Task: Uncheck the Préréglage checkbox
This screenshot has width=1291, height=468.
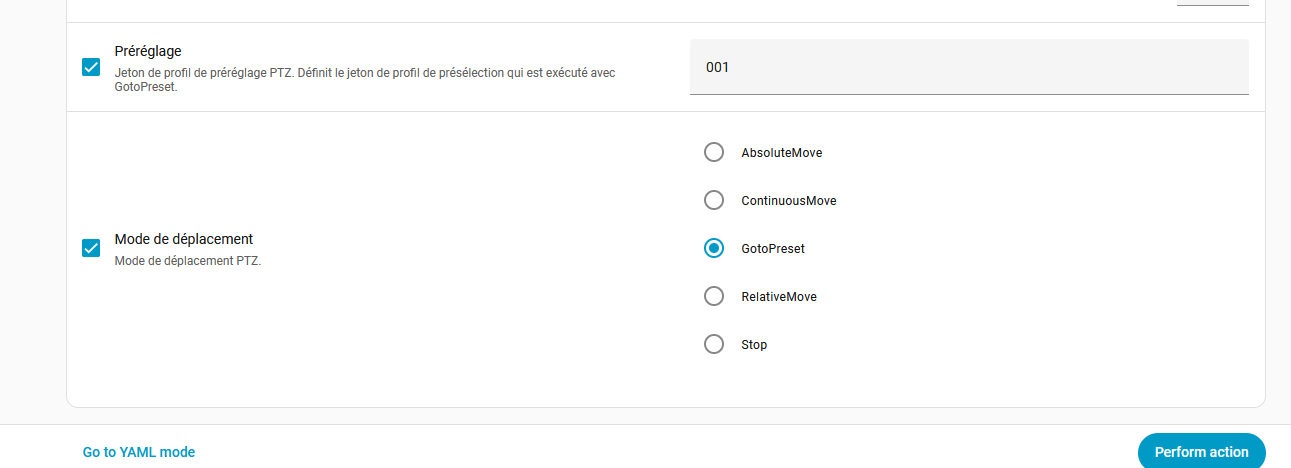Action: coord(91,67)
